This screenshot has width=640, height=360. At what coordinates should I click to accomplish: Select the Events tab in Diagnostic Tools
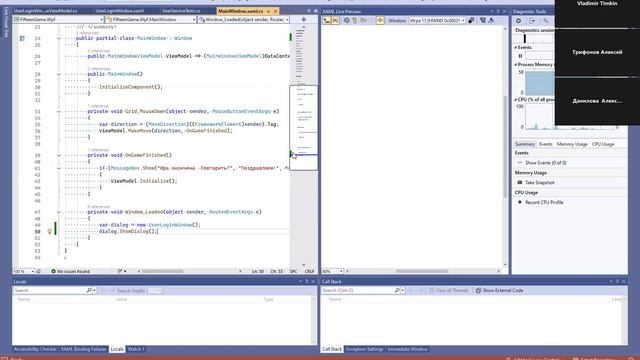(x=545, y=144)
